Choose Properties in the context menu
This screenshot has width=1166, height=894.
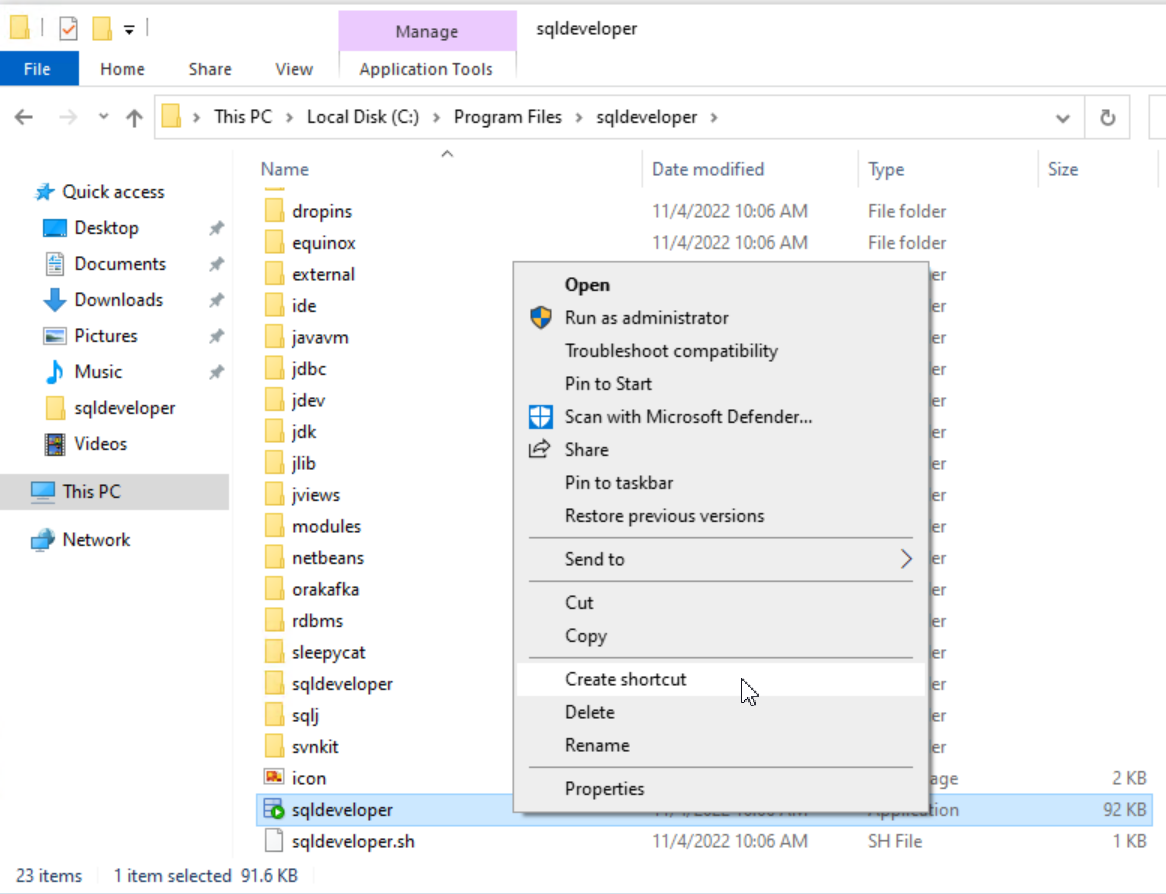click(720, 788)
